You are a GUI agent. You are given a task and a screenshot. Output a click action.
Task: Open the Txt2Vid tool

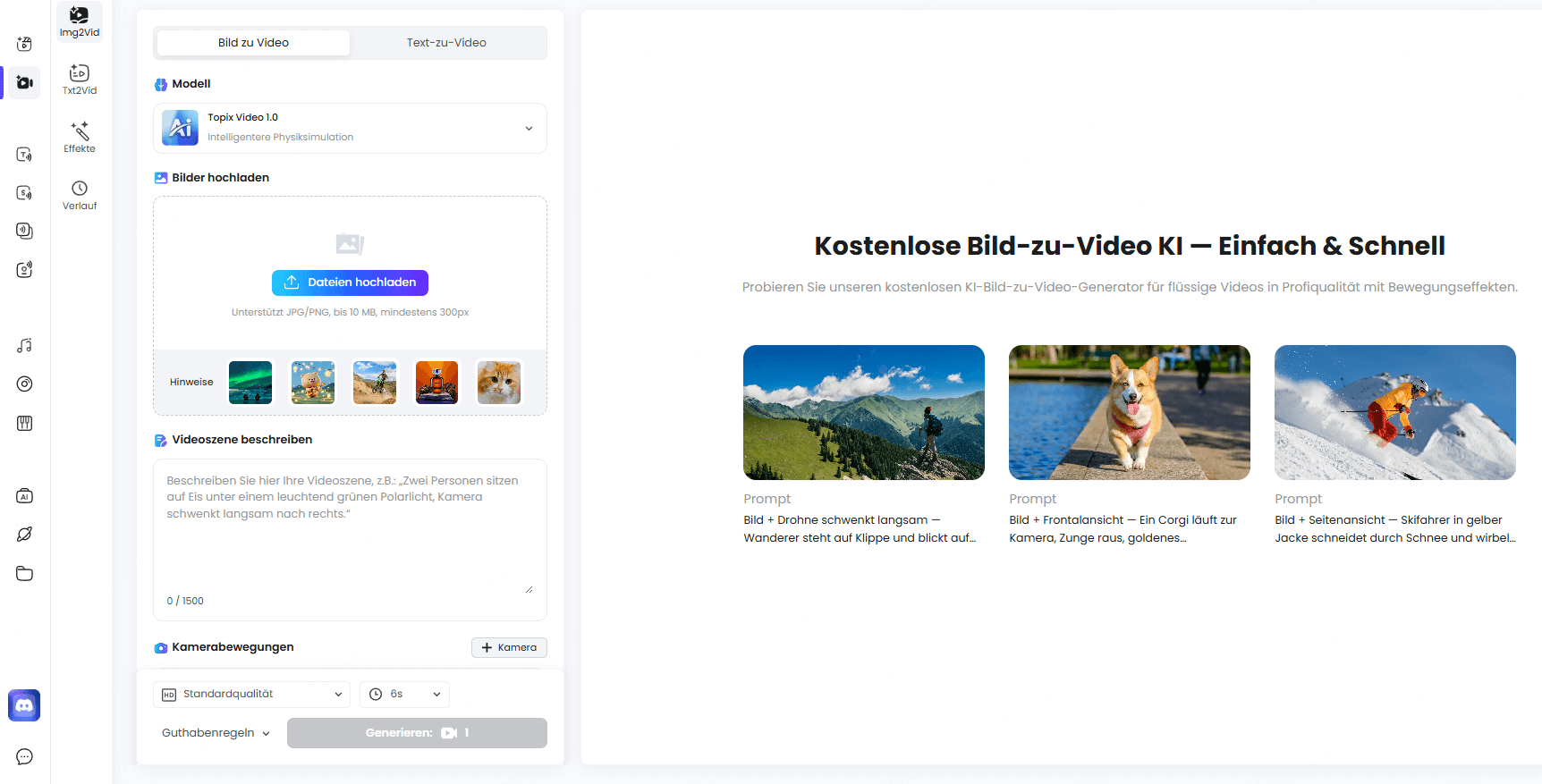tap(80, 79)
